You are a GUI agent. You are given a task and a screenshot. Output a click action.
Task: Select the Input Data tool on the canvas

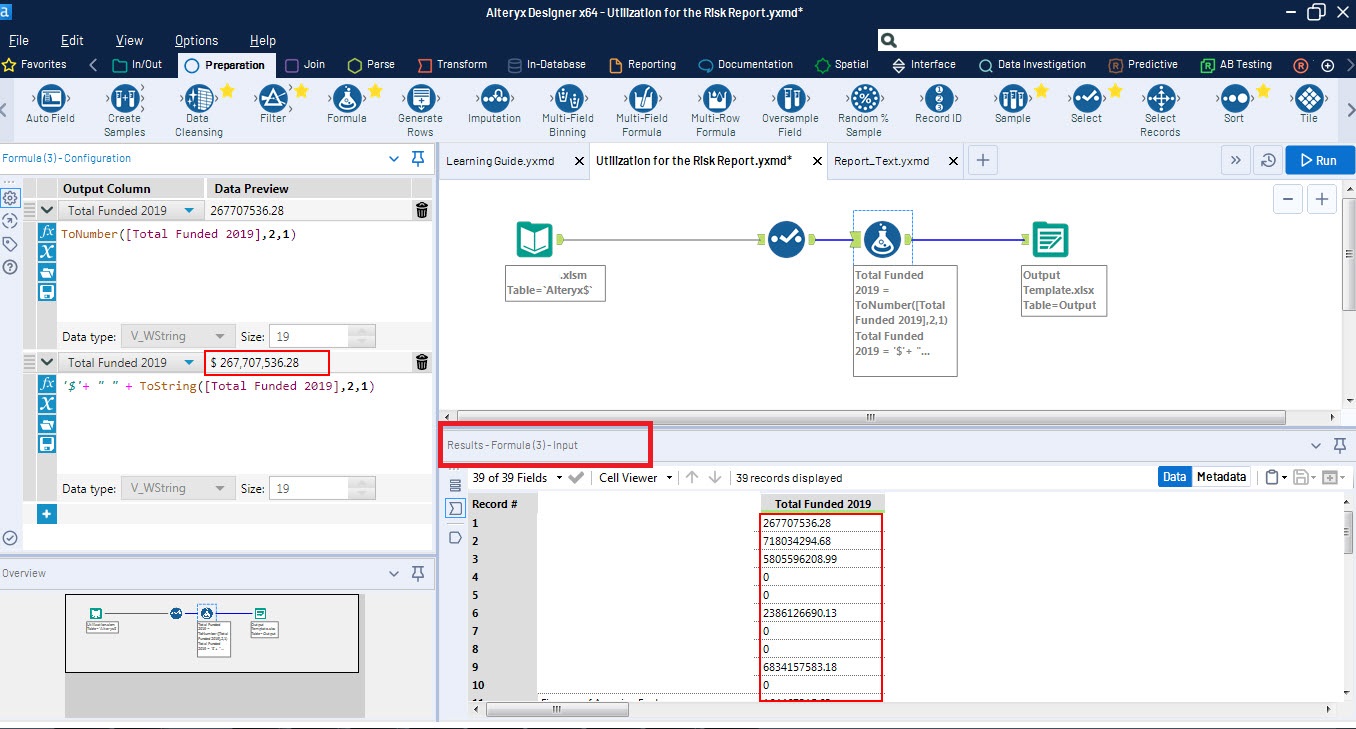(x=534, y=238)
